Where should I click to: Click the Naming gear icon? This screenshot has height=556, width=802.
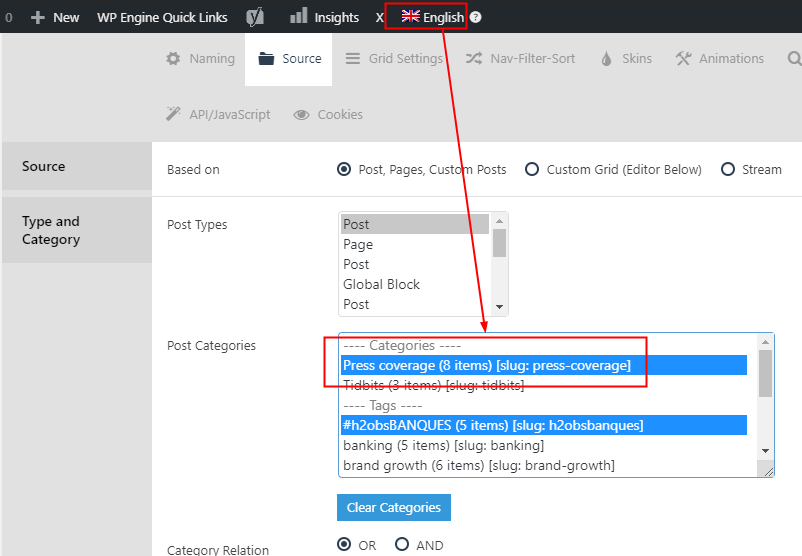tap(173, 58)
